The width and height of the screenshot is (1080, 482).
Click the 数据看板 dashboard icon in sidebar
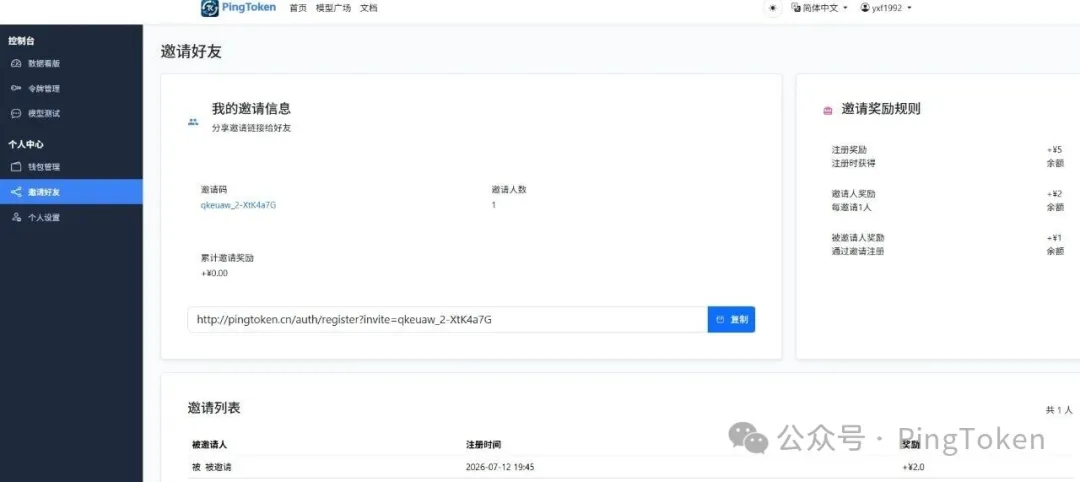click(x=17, y=63)
